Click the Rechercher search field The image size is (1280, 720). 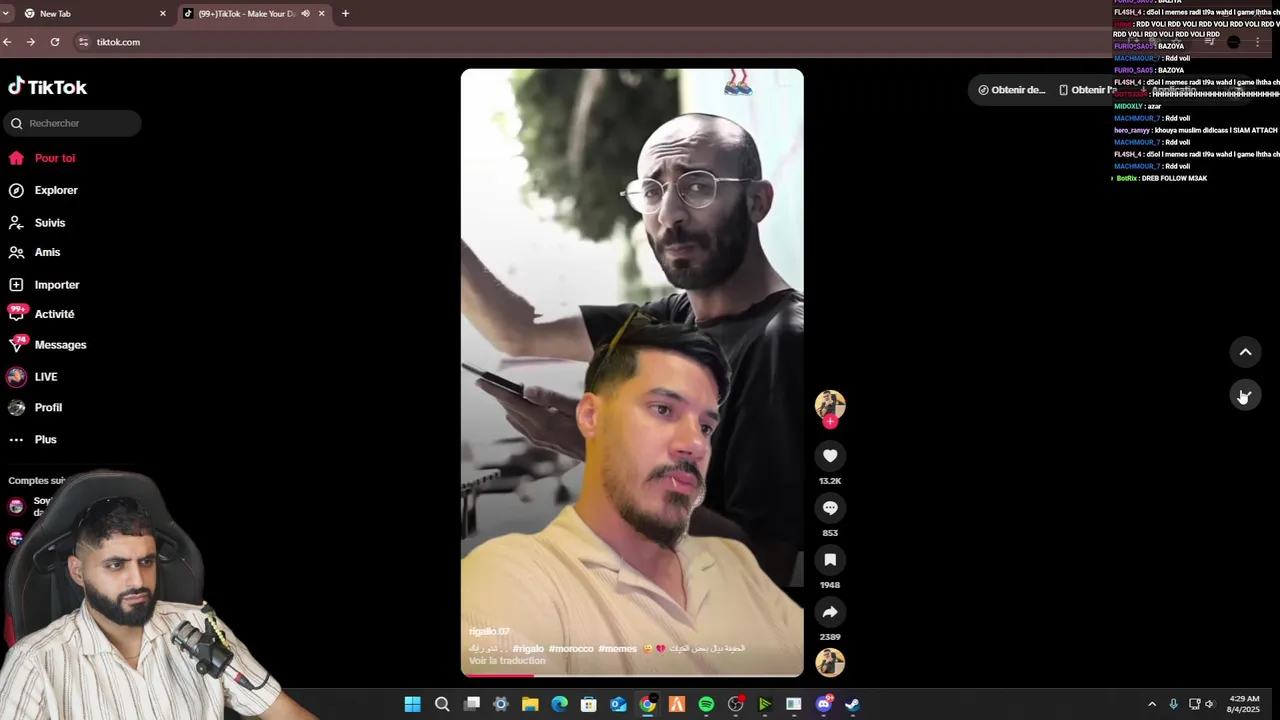(x=71, y=123)
